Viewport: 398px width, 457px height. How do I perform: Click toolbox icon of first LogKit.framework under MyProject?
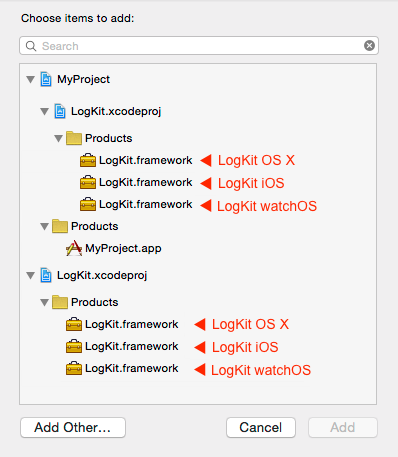coord(88,160)
